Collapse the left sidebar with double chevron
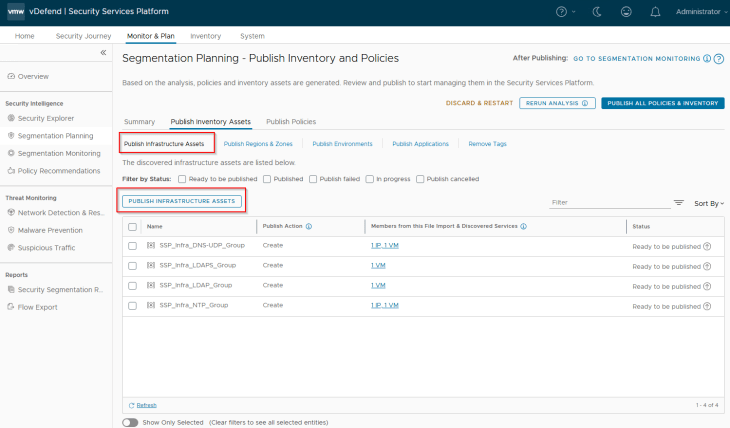The image size is (730, 428). 102,53
